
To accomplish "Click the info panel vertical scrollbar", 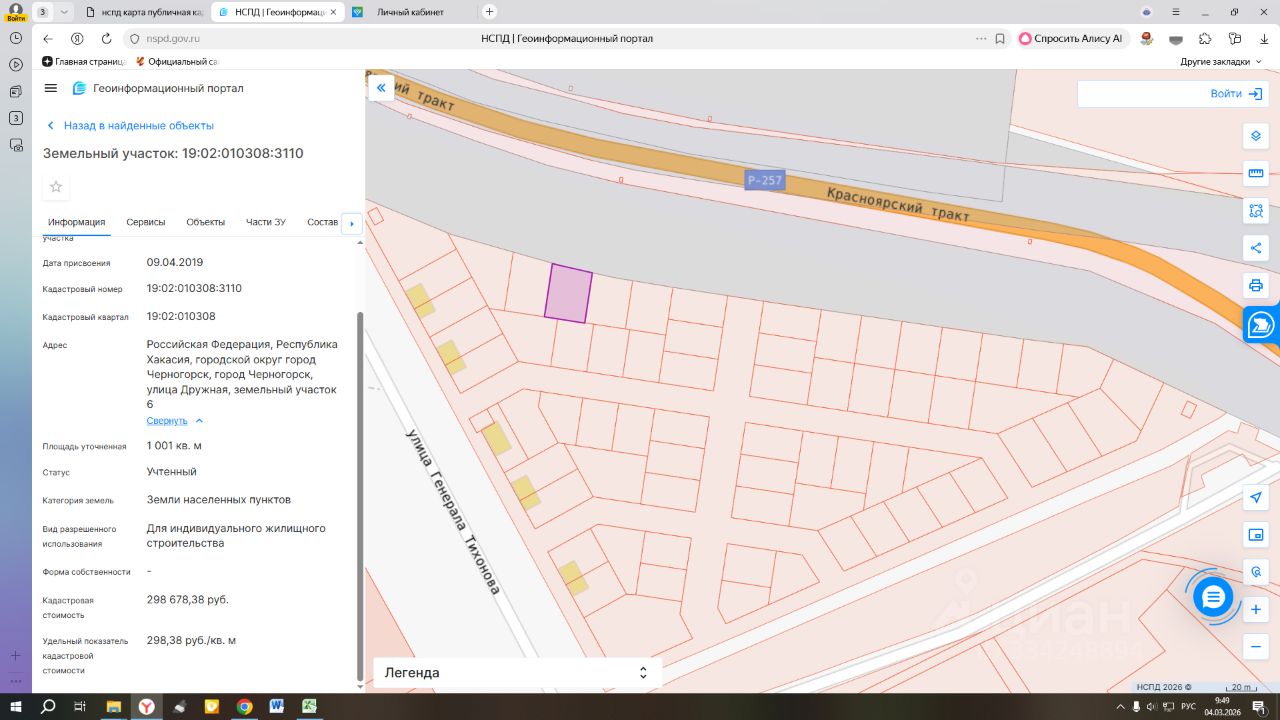I will click(360, 495).
